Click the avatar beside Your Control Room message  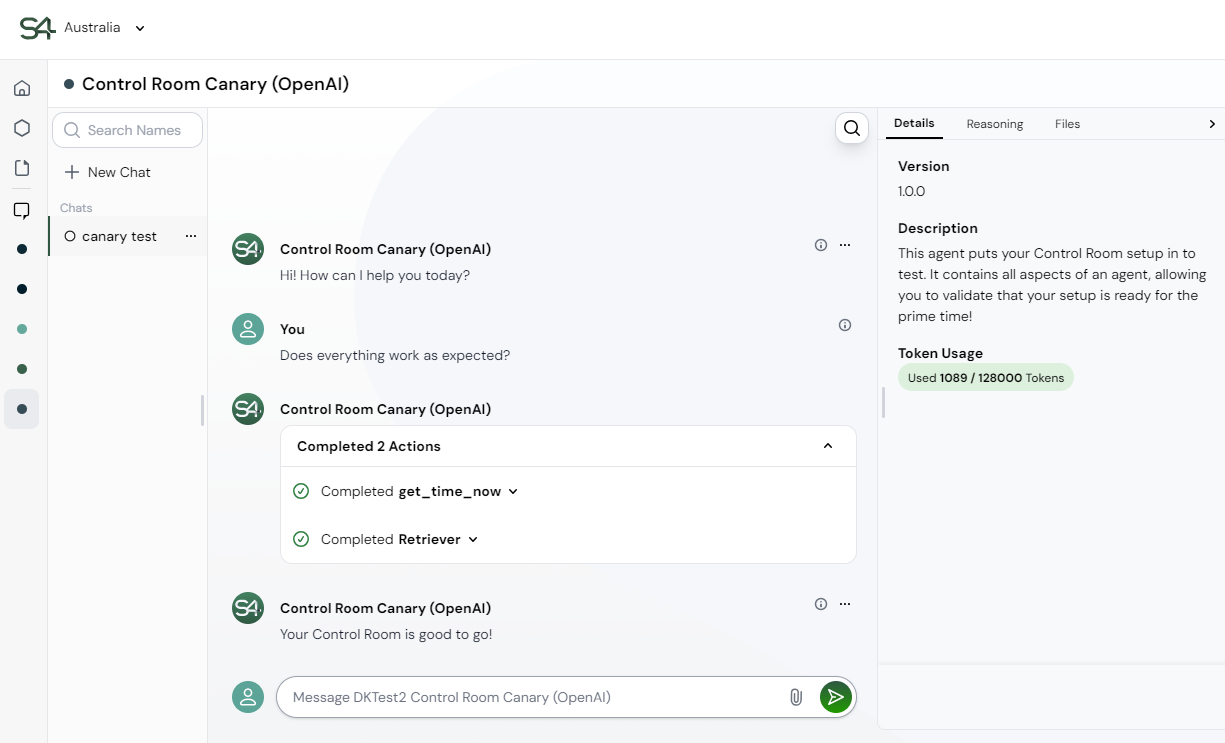point(248,608)
